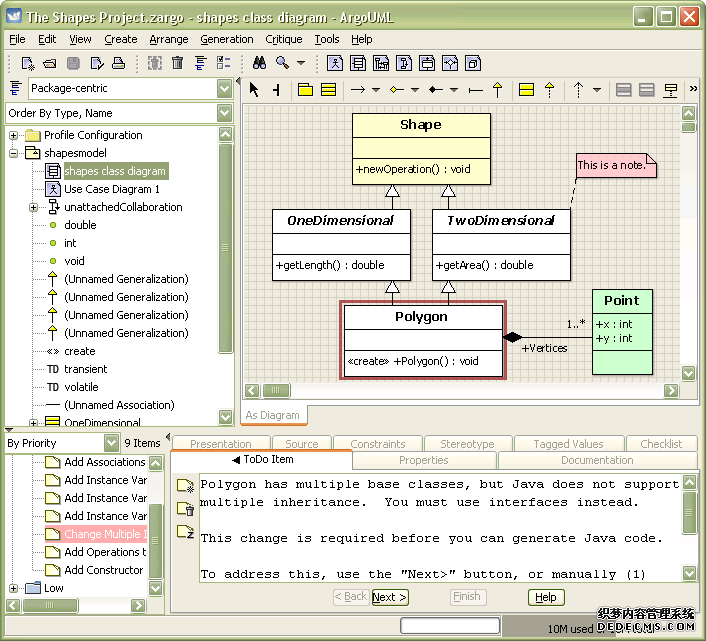This screenshot has height=641, width=706.
Task: Create a new Sequence diagram icon
Action: 381,63
